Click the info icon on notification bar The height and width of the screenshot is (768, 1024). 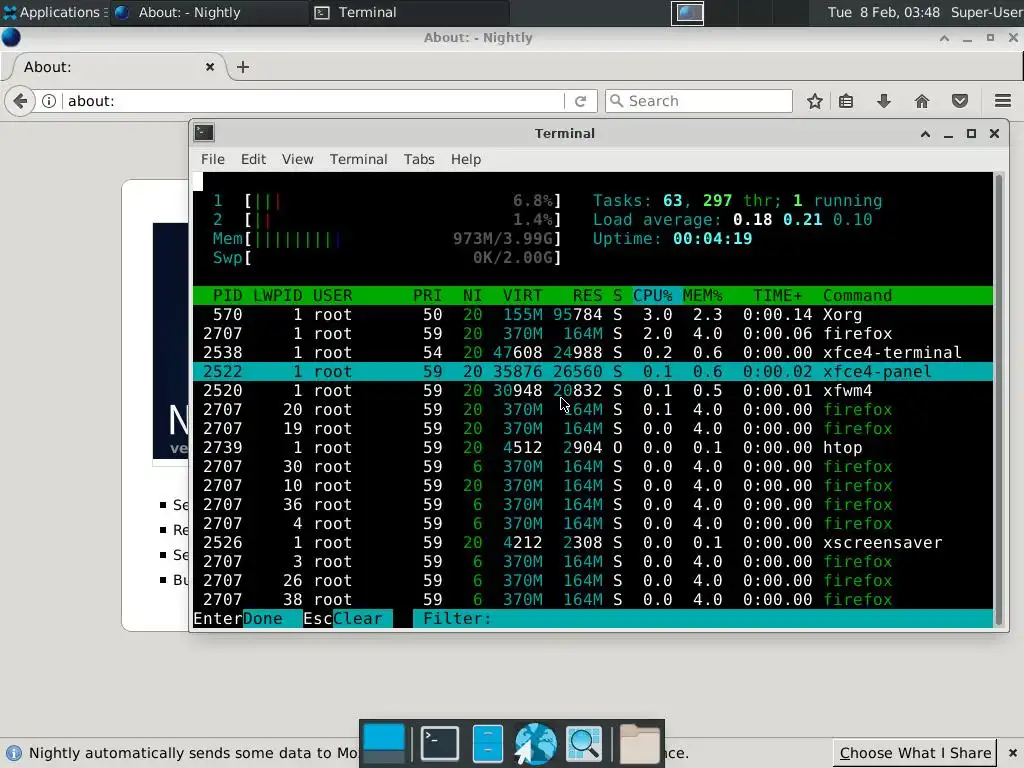[13, 753]
